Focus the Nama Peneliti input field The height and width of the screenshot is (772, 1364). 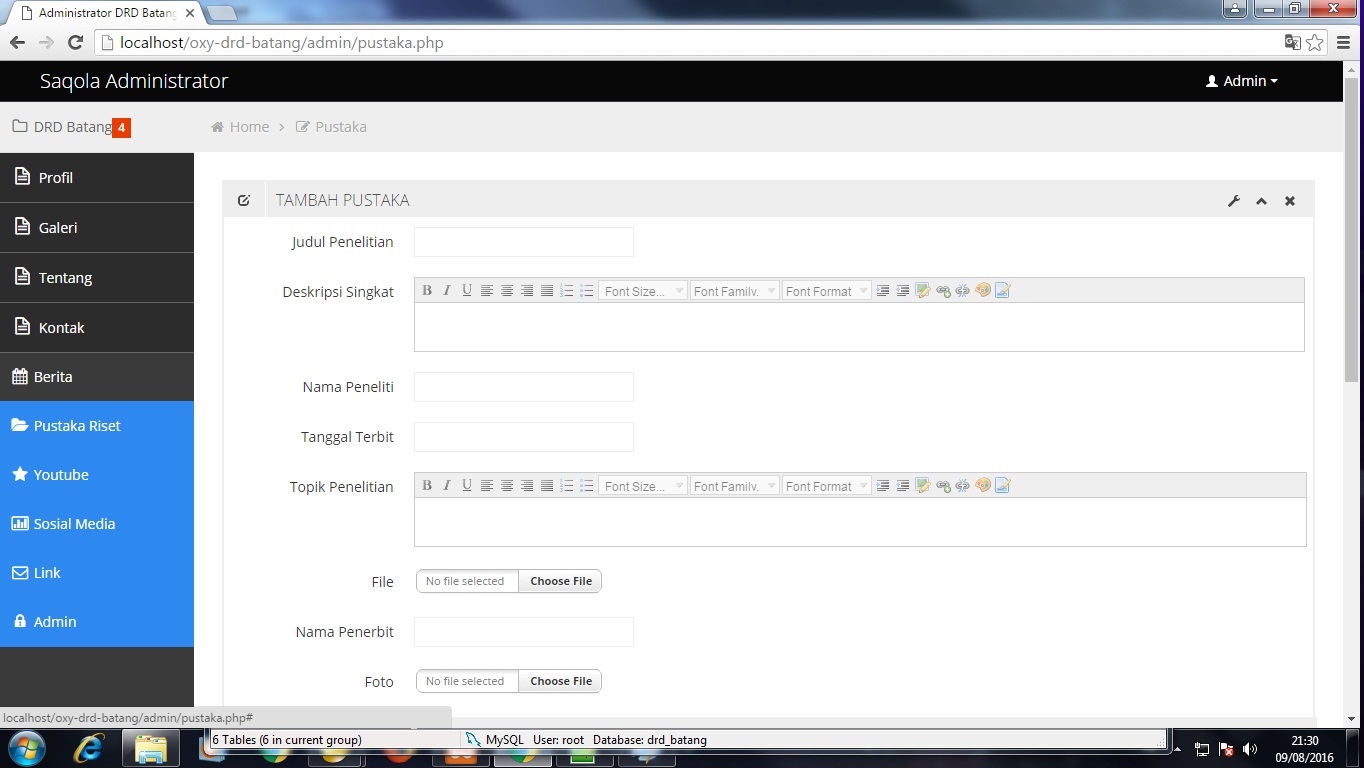[524, 387]
